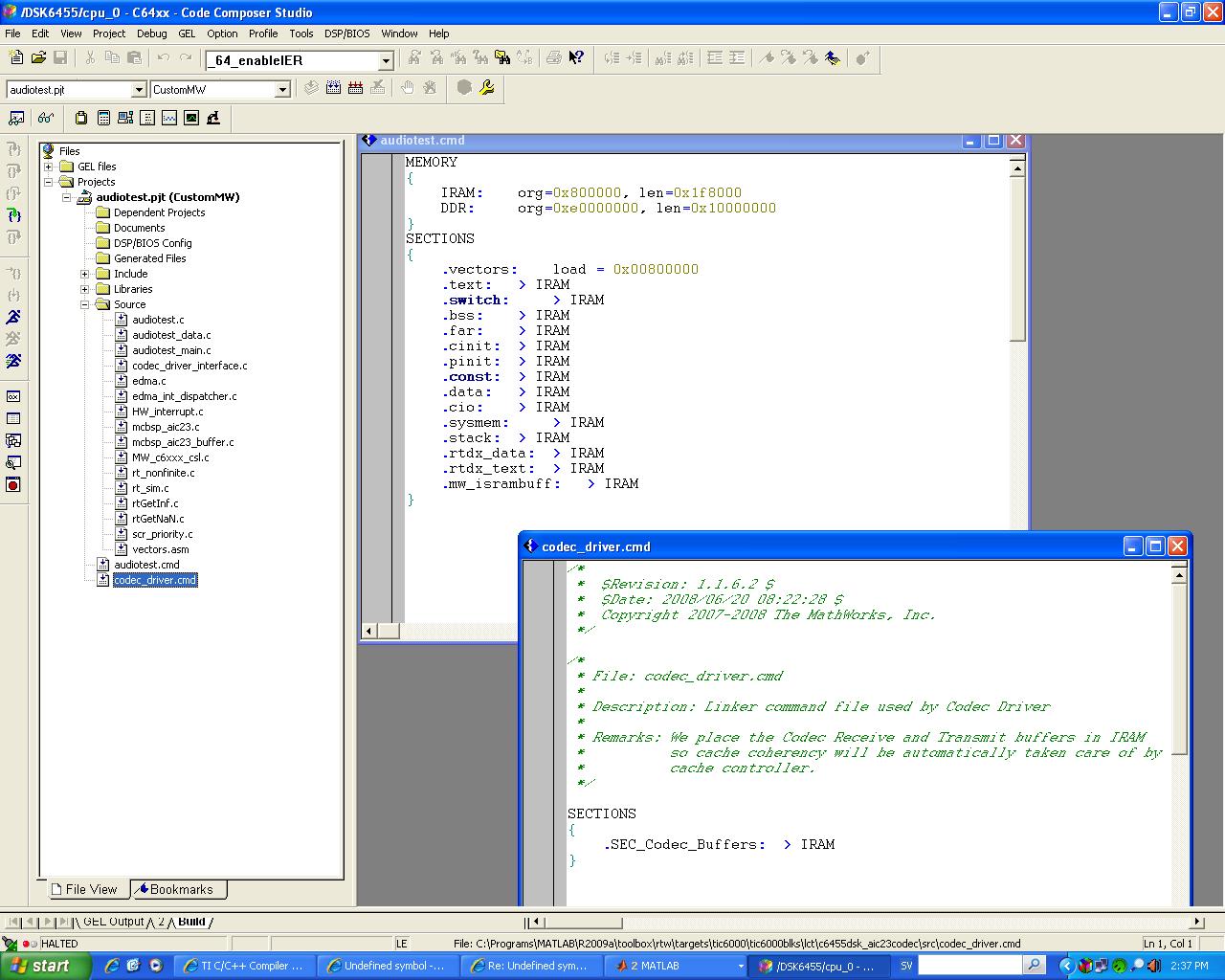Click the MATLAB taskbar button

click(x=658, y=966)
